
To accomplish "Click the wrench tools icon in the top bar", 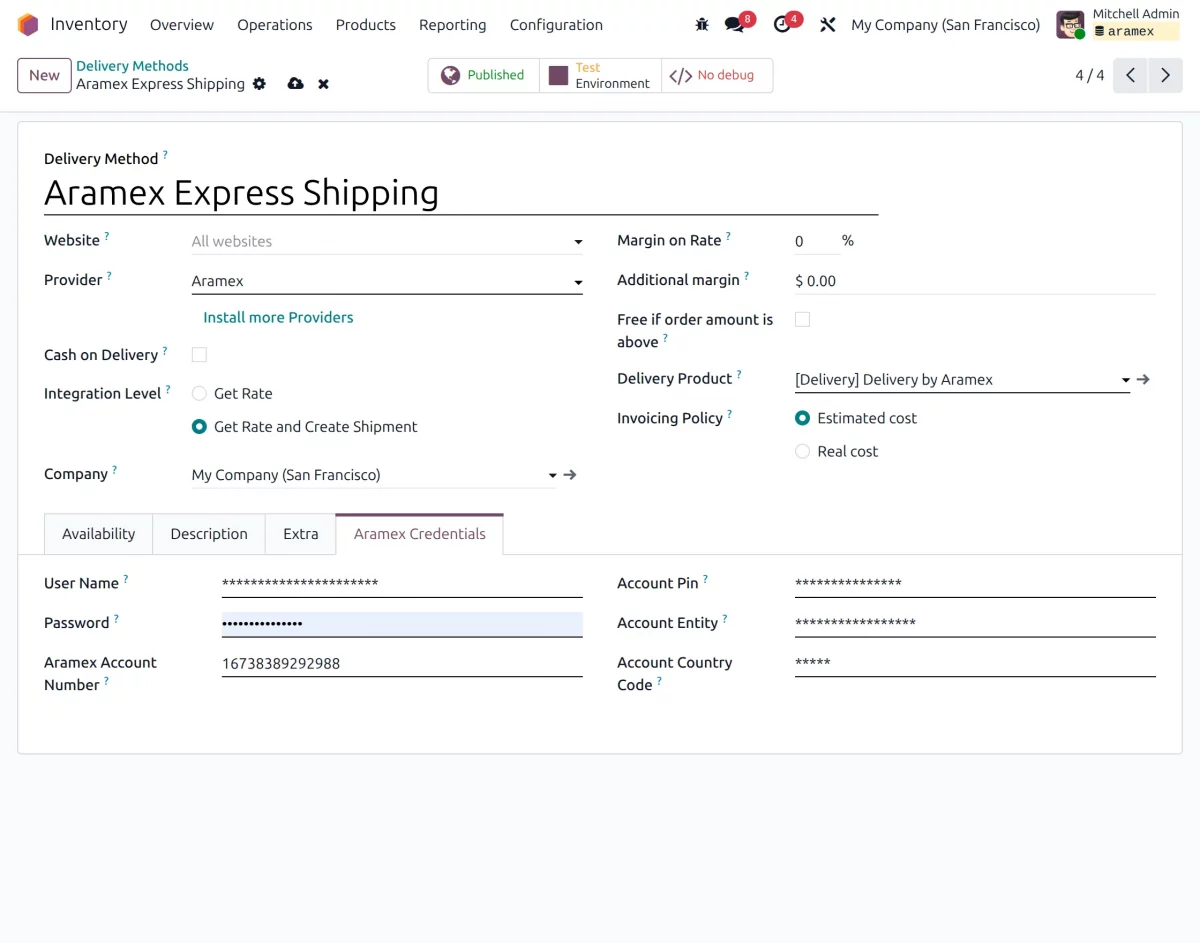I will click(827, 25).
